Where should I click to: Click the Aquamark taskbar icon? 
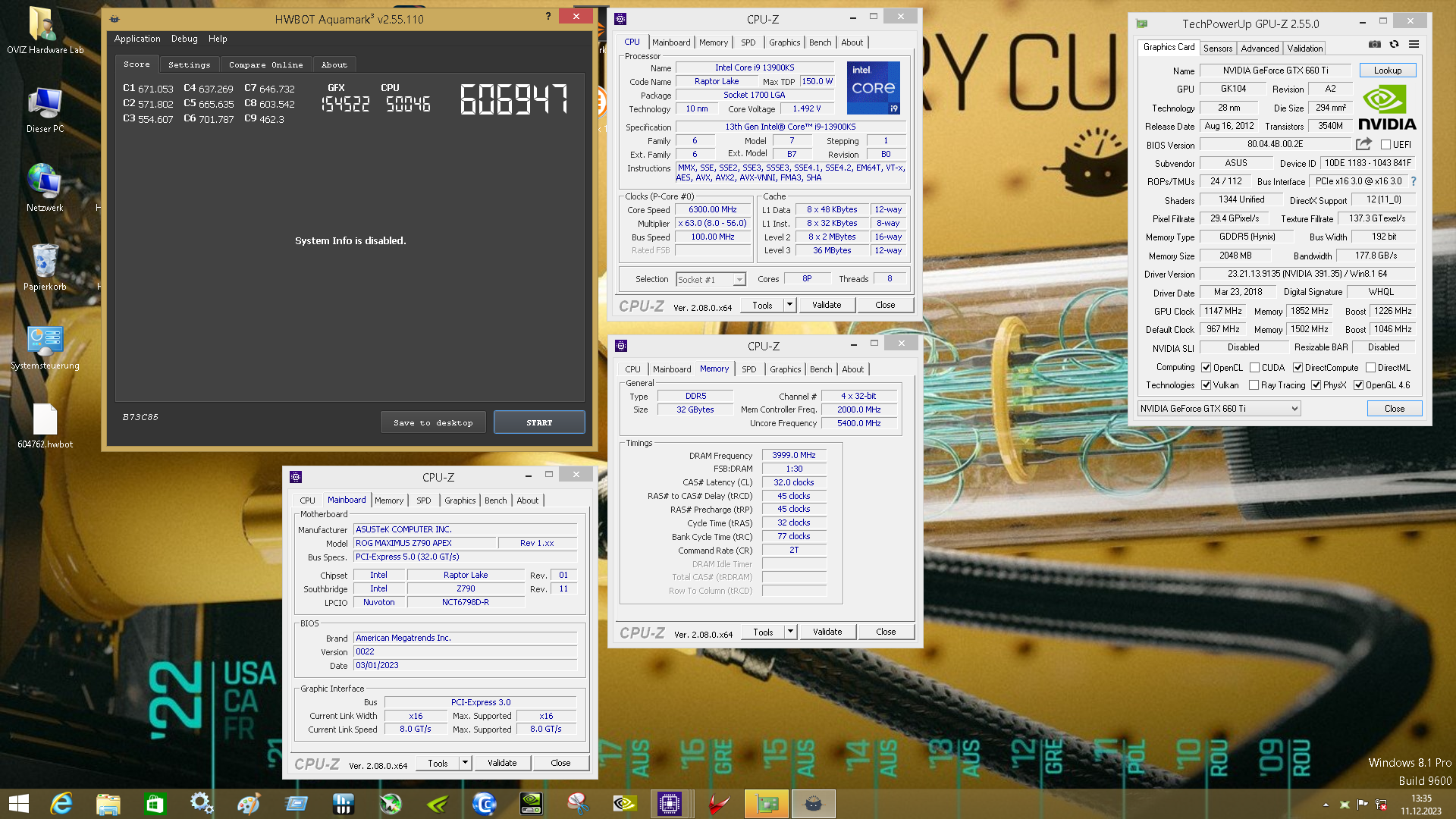(x=814, y=804)
